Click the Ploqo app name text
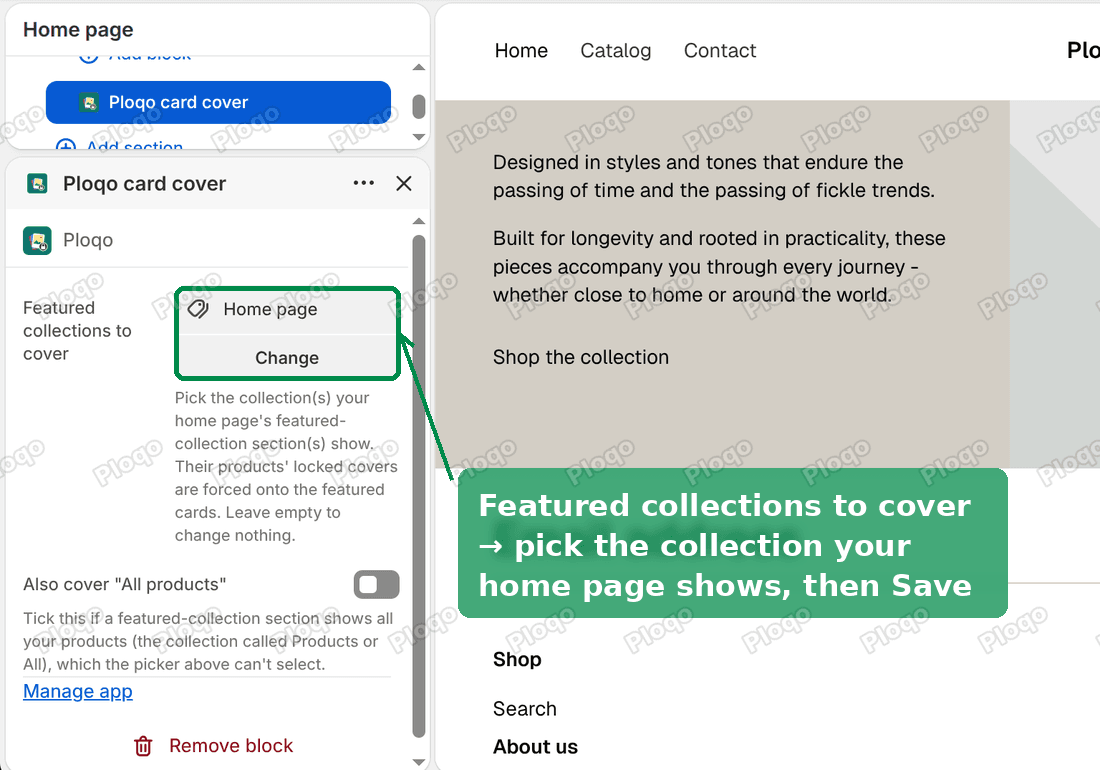 (x=88, y=240)
